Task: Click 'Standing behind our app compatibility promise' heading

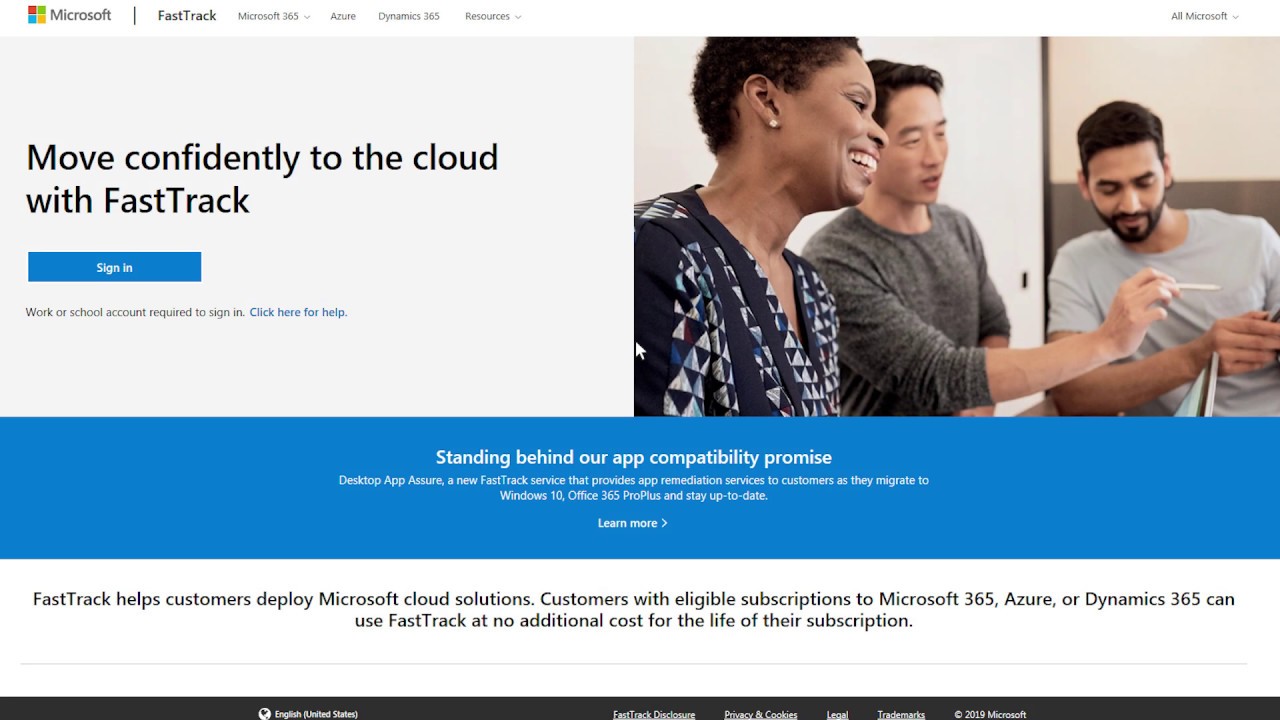Action: tap(634, 457)
